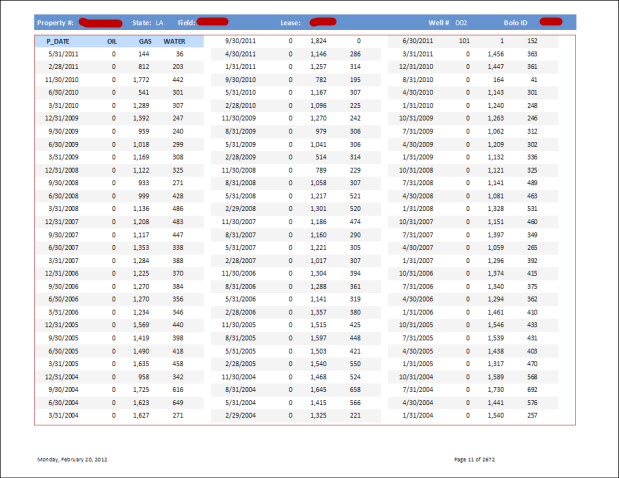Select the 12/31/2009 date cell

tap(62, 118)
